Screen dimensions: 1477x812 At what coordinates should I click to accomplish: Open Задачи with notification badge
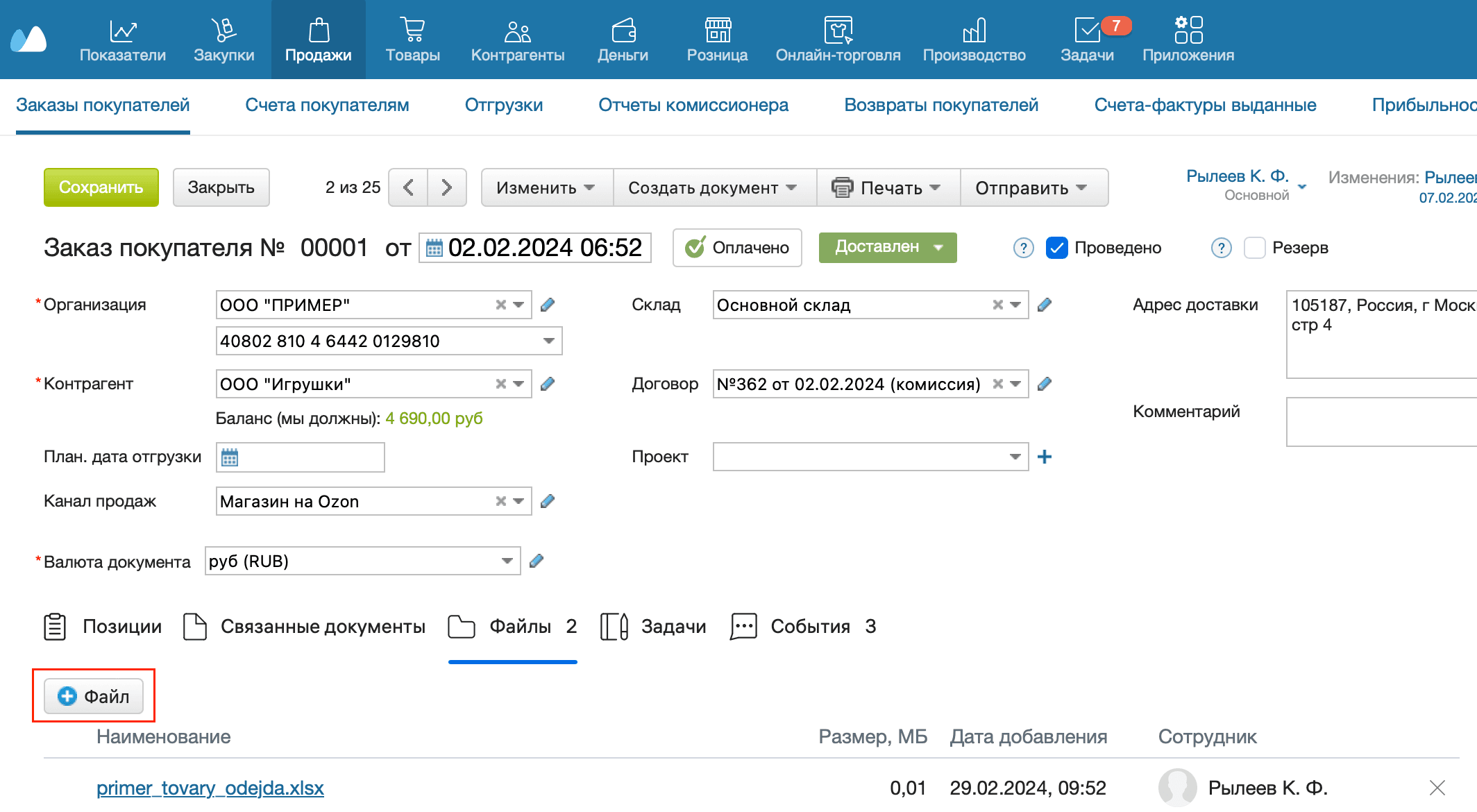(x=1088, y=31)
